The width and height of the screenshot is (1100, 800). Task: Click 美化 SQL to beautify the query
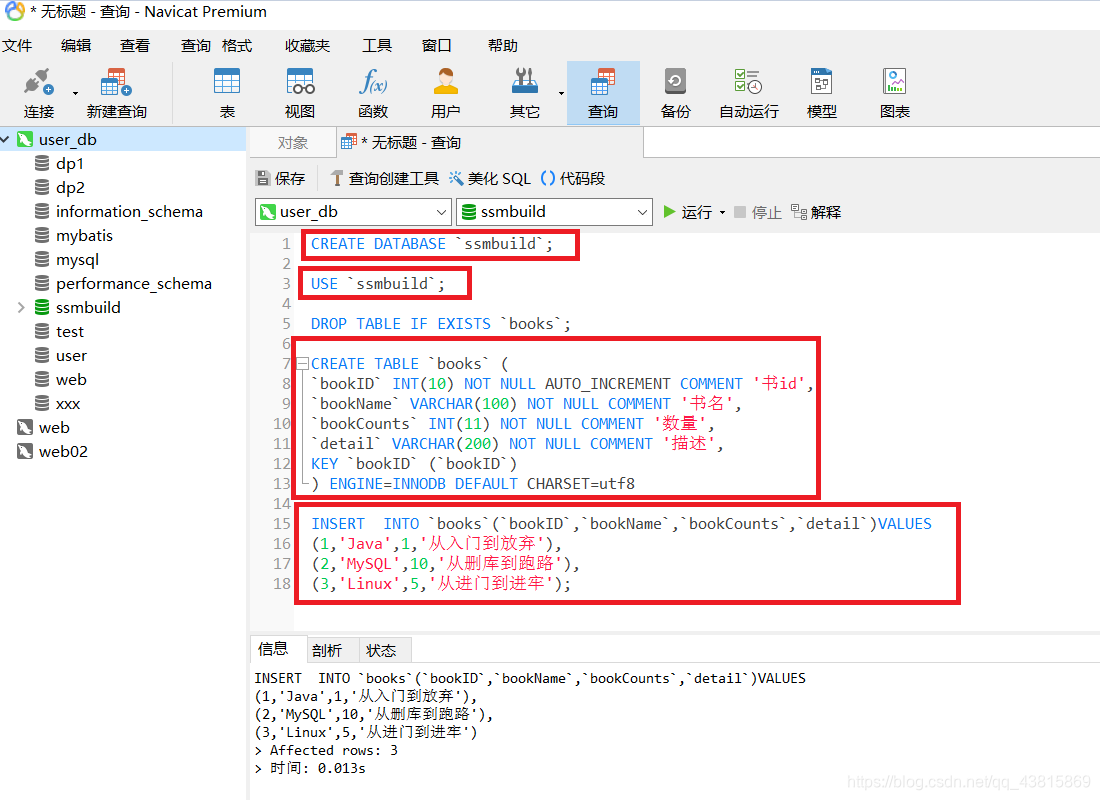(490, 178)
